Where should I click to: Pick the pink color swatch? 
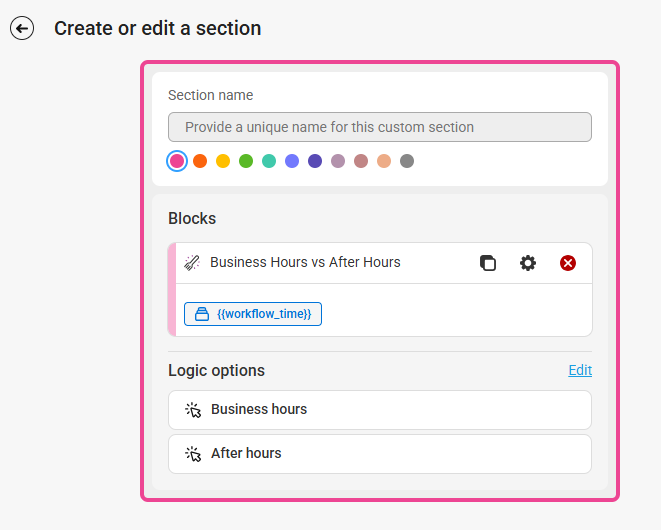coord(177,161)
